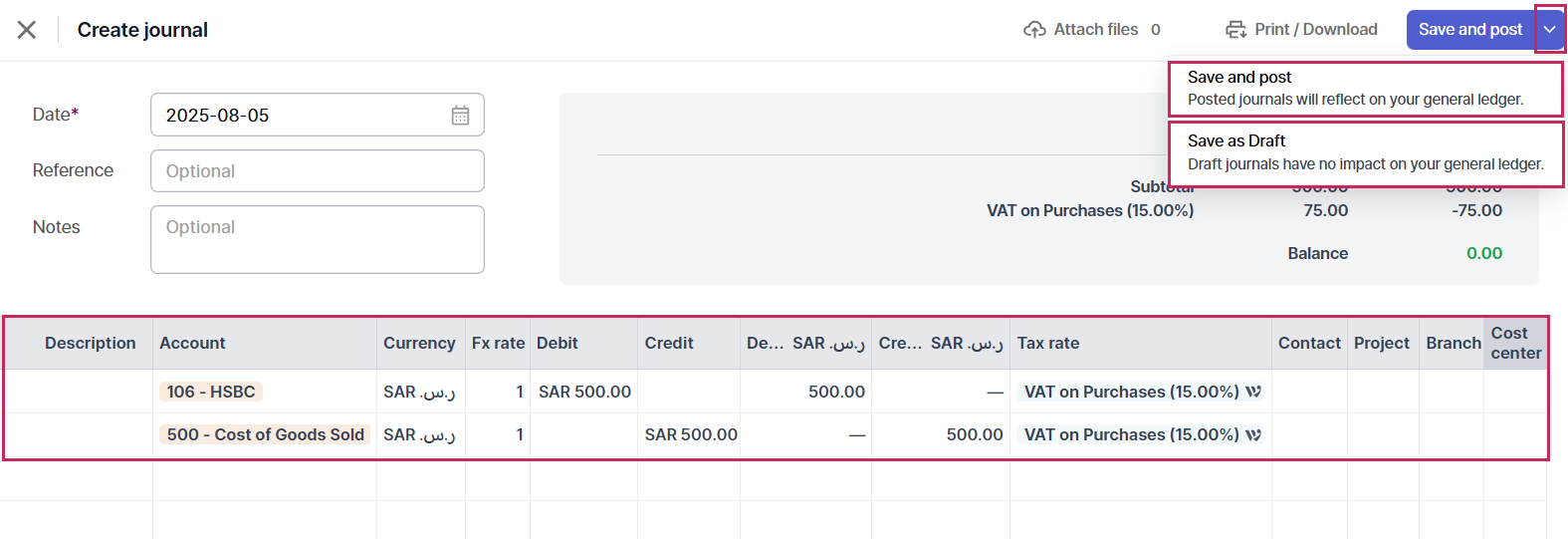Click tax icon on the HSBC row
The image size is (1568, 539).
tap(1253, 392)
